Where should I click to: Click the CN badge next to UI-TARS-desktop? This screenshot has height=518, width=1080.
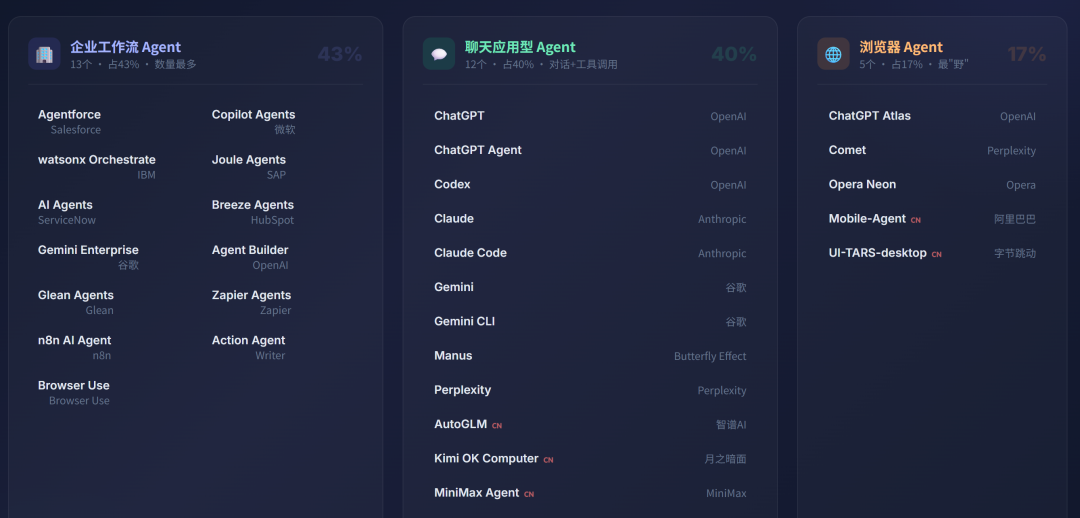pyautogui.click(x=937, y=254)
